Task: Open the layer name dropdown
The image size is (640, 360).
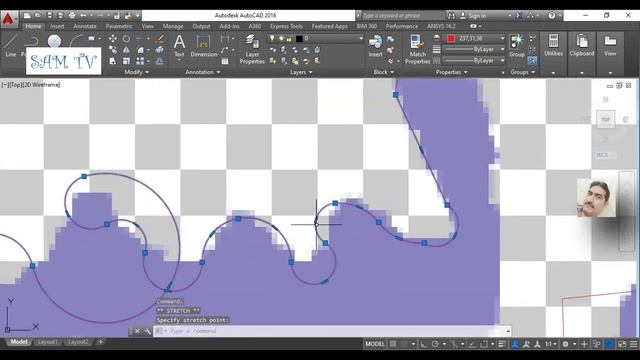Action: coord(360,38)
